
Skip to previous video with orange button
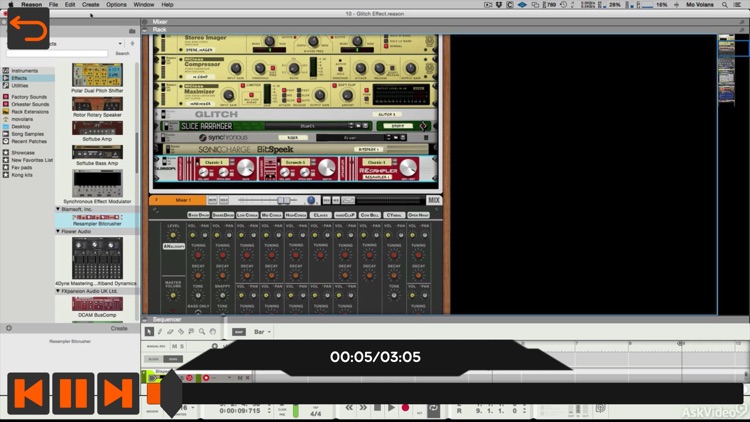28,393
